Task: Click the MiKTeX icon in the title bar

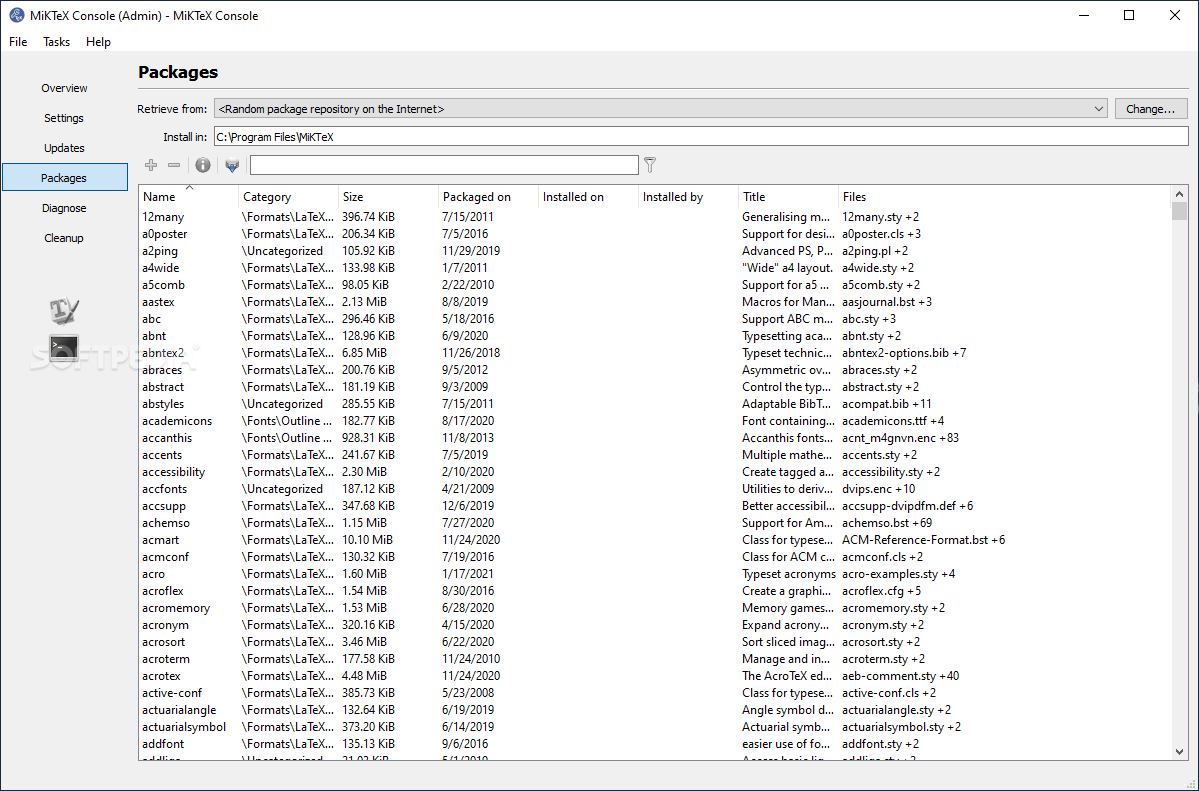Action: (x=16, y=15)
